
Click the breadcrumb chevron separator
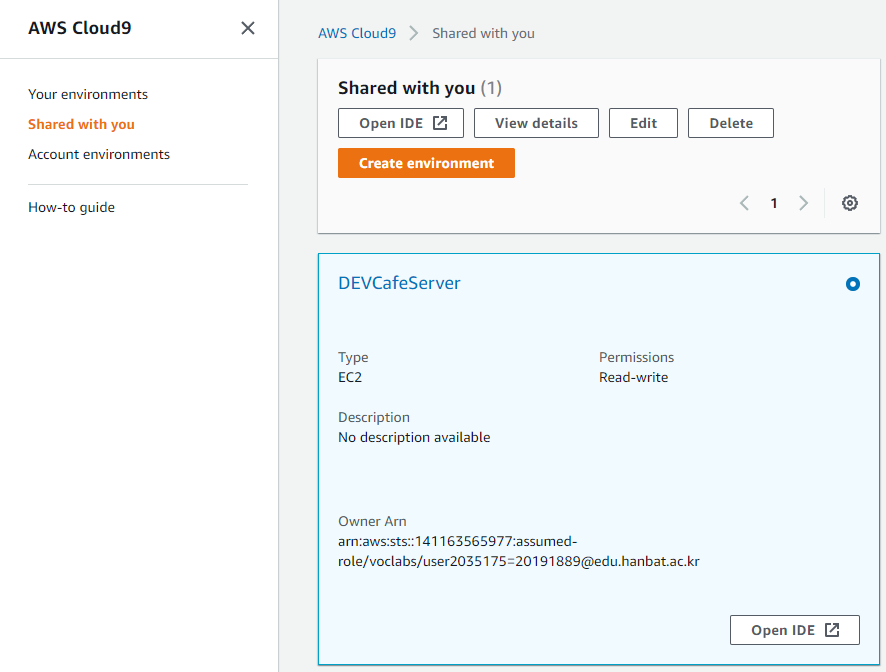(x=414, y=33)
